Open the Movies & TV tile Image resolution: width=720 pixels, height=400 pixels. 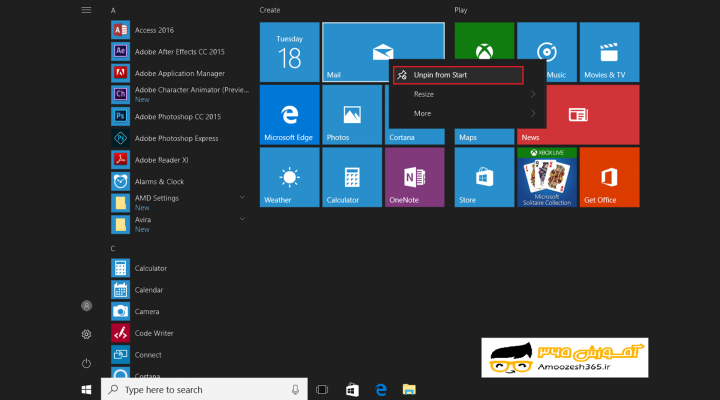click(609, 52)
